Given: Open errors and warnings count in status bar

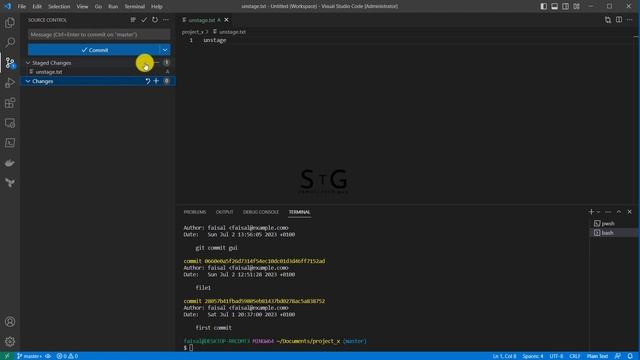Looking at the screenshot, I should coord(67,356).
